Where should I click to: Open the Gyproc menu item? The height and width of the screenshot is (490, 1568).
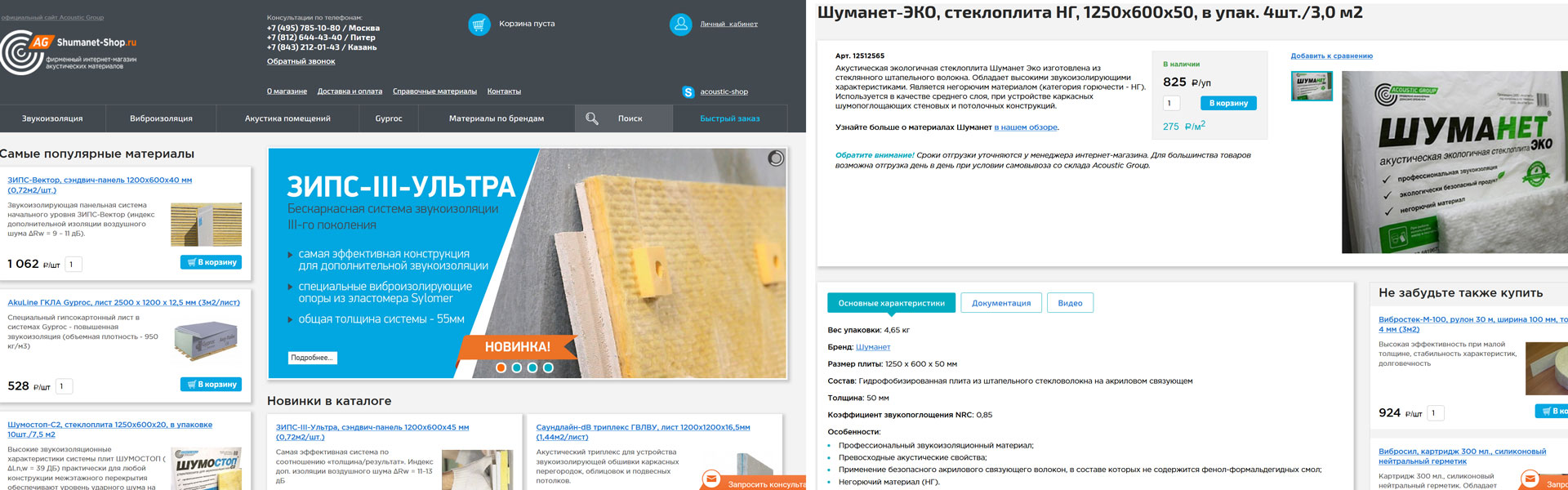[389, 118]
